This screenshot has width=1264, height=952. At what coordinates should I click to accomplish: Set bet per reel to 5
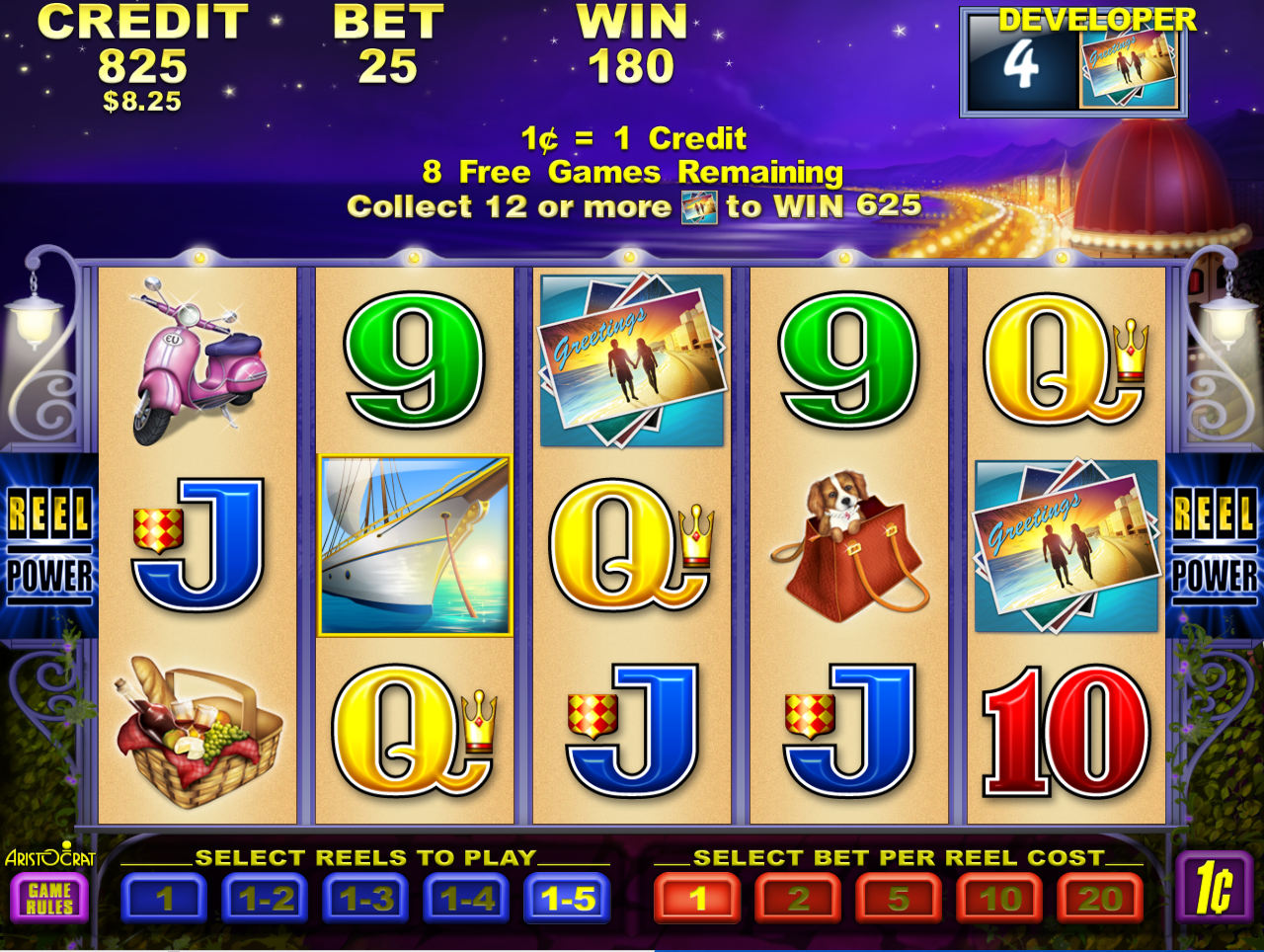[899, 899]
